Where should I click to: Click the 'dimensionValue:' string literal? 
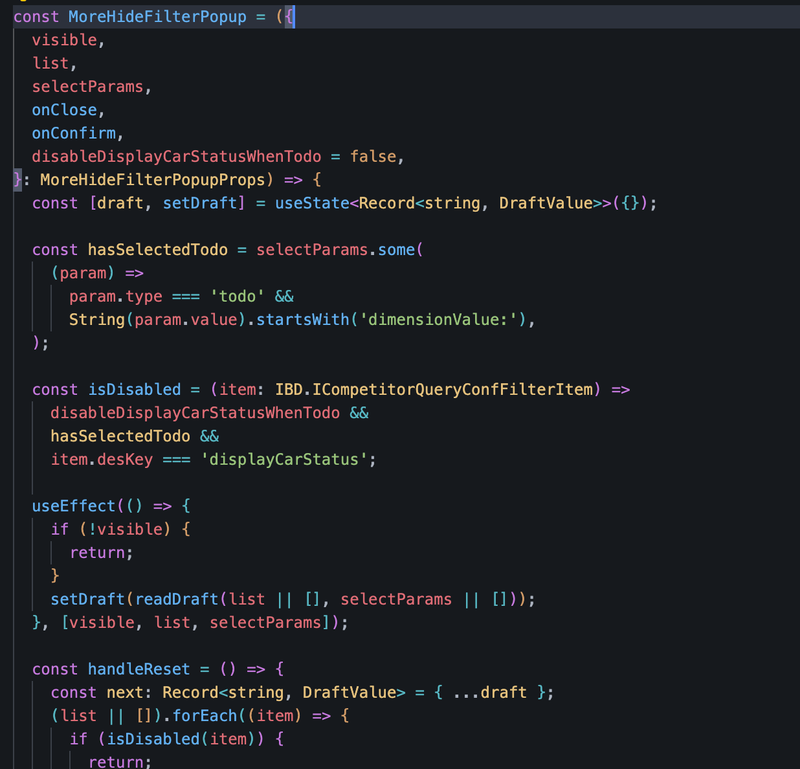(x=439, y=319)
